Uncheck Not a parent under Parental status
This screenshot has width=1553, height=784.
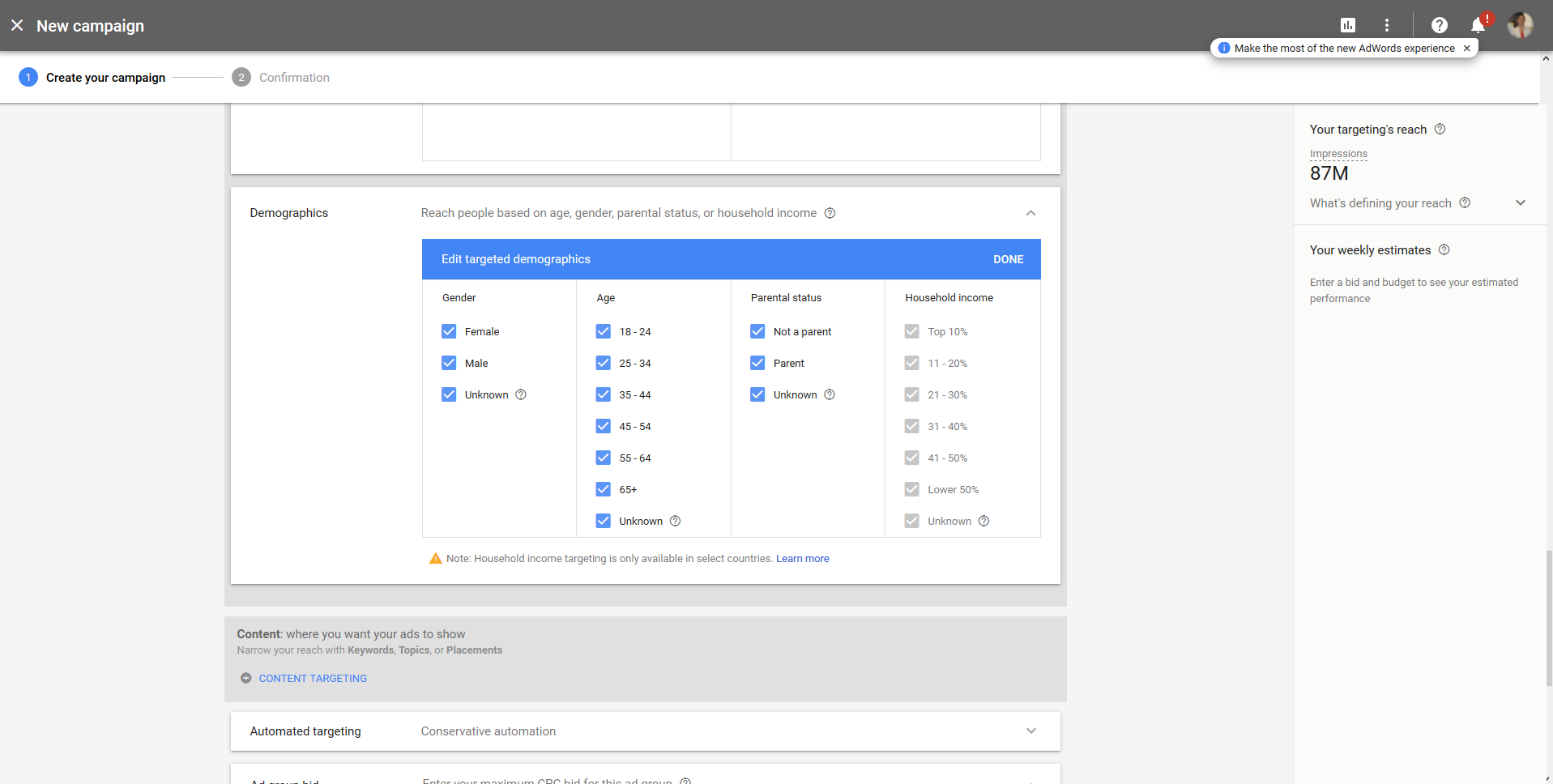(x=757, y=331)
